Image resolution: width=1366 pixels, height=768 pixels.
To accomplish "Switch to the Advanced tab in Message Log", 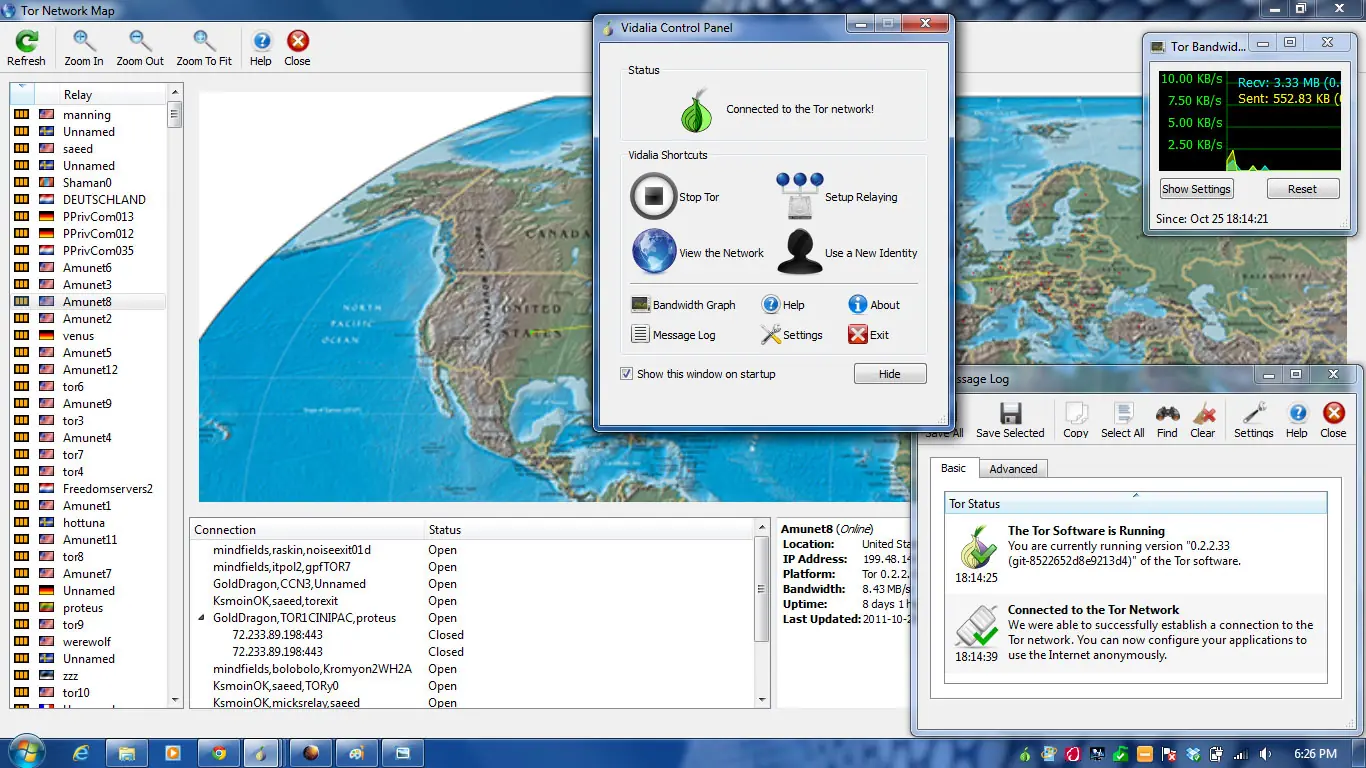I will point(1013,469).
